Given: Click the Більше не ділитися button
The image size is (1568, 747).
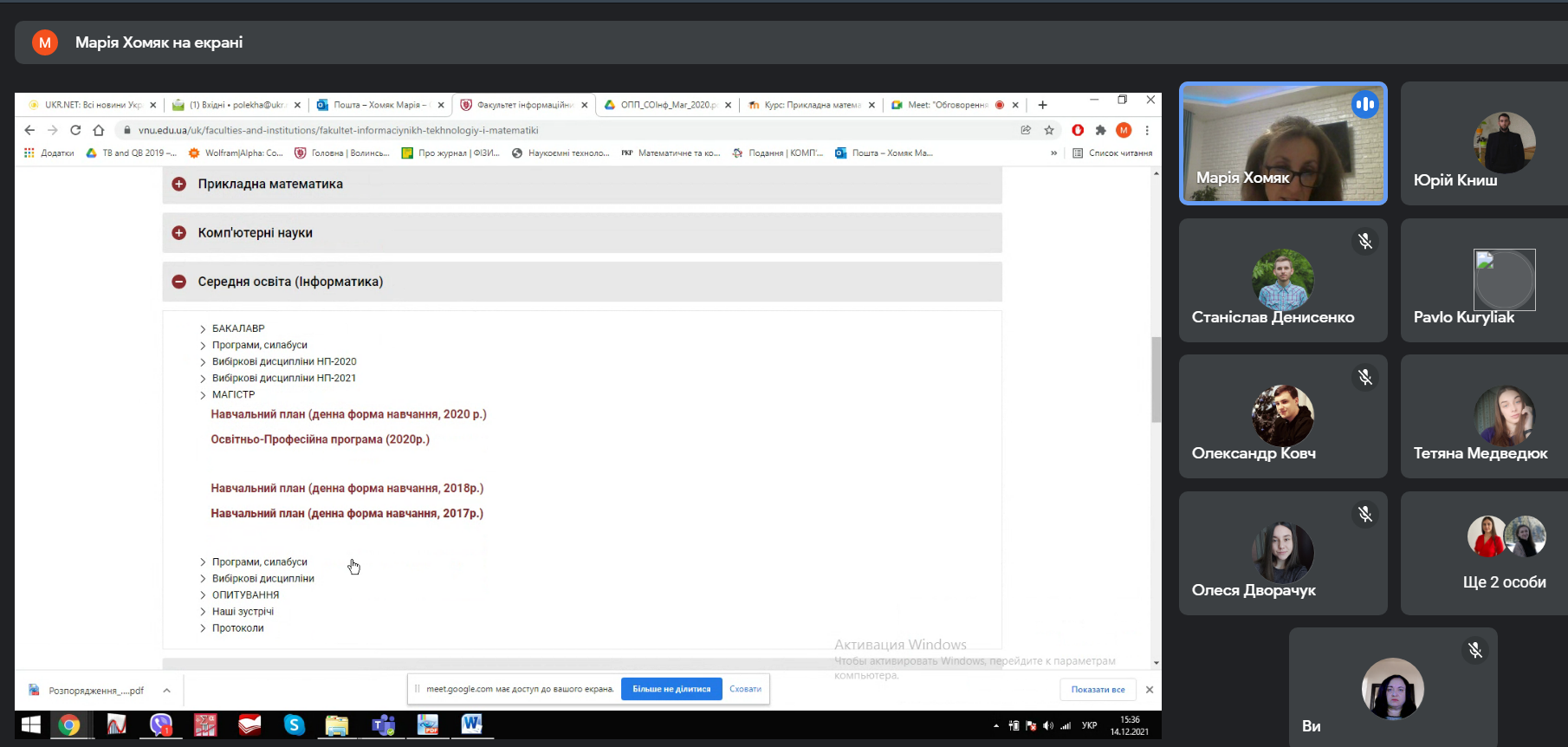Looking at the screenshot, I should (x=671, y=689).
